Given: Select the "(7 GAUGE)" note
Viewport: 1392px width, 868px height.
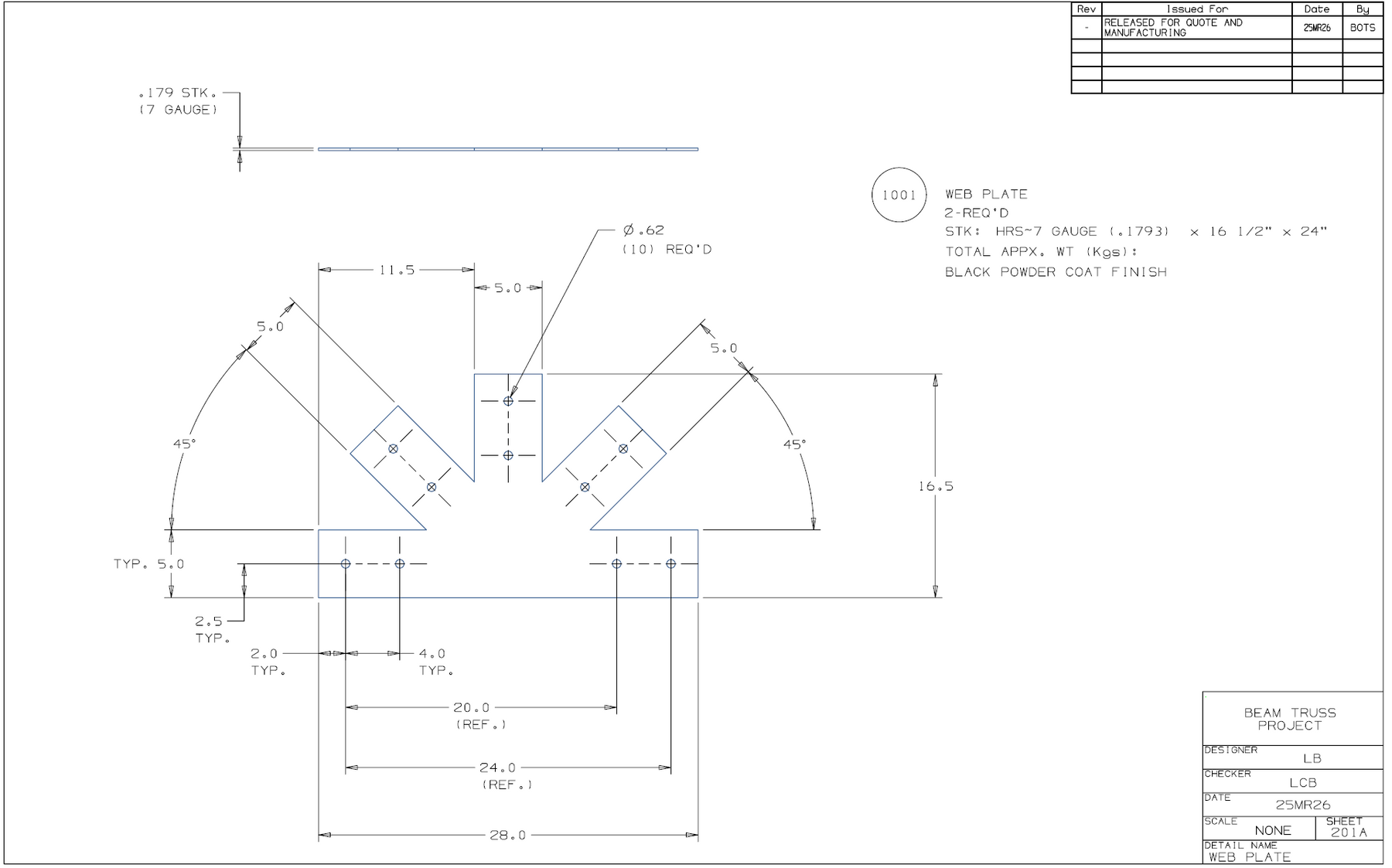Looking at the screenshot, I should pos(178,110).
